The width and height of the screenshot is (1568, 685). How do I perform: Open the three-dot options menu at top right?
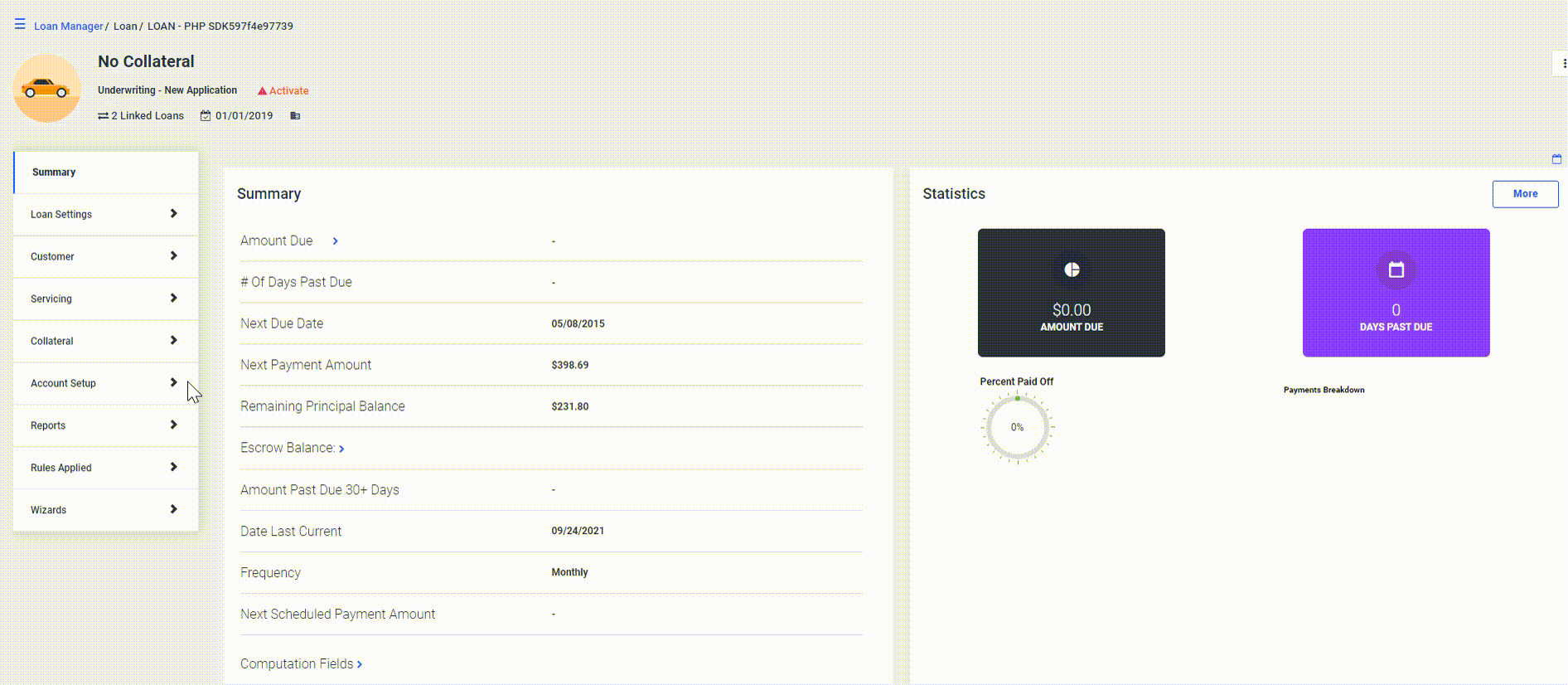coord(1563,63)
